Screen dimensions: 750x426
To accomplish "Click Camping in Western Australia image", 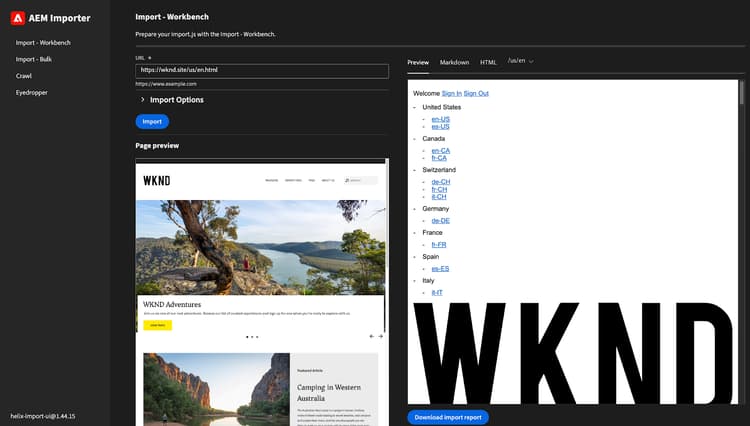I will [x=216, y=390].
